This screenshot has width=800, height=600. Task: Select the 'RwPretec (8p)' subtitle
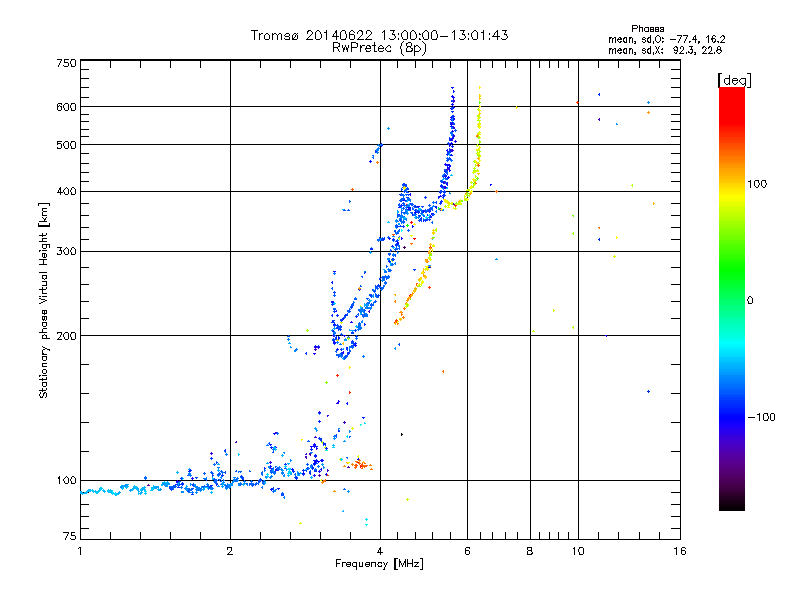(379, 48)
